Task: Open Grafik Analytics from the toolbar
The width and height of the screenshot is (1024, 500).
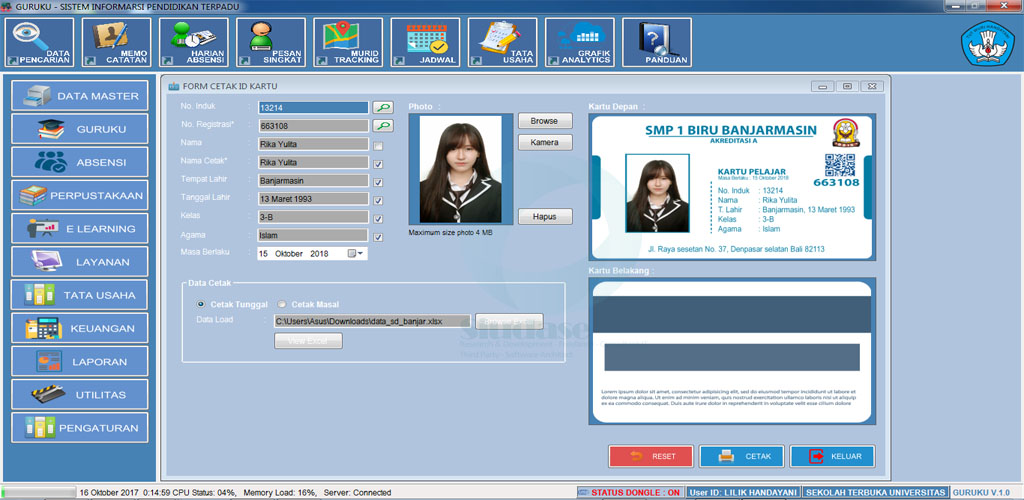Action: [x=579, y=43]
